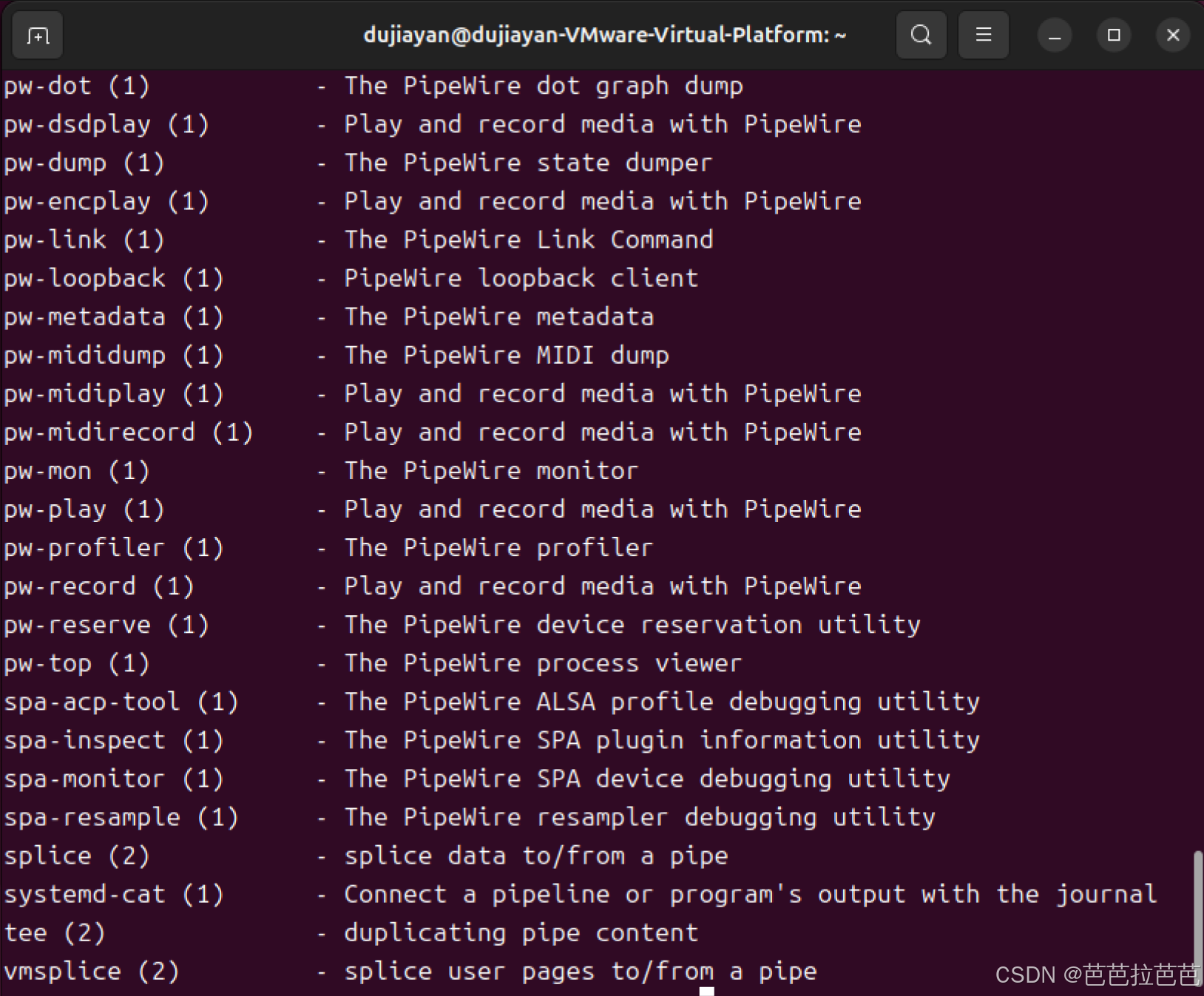Click the pw-dsdplay 'Play and record media' description
The height and width of the screenshot is (996, 1204).
pos(603,125)
